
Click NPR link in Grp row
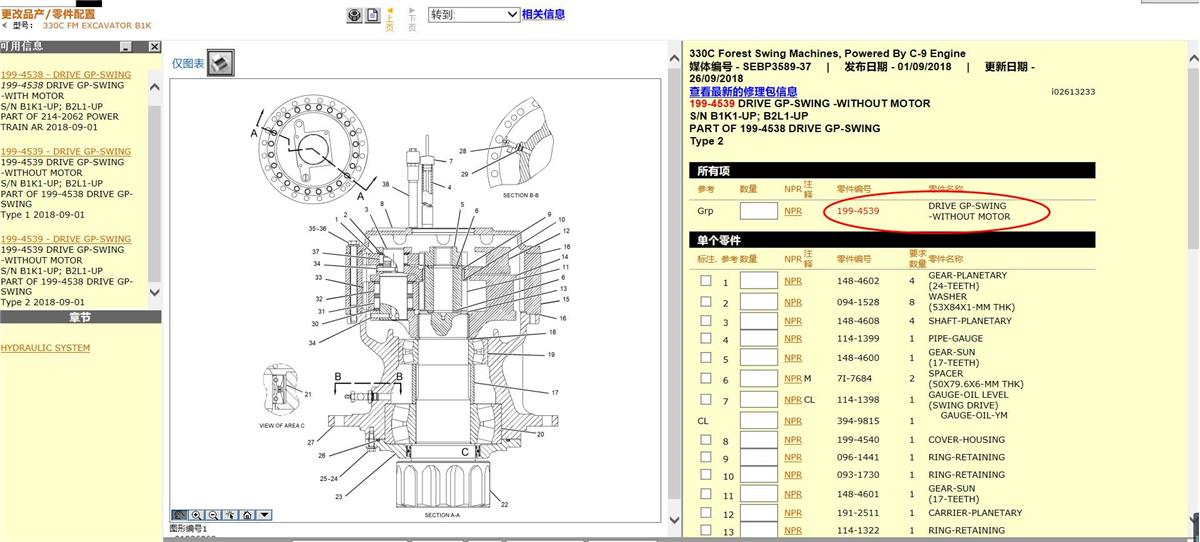(793, 211)
